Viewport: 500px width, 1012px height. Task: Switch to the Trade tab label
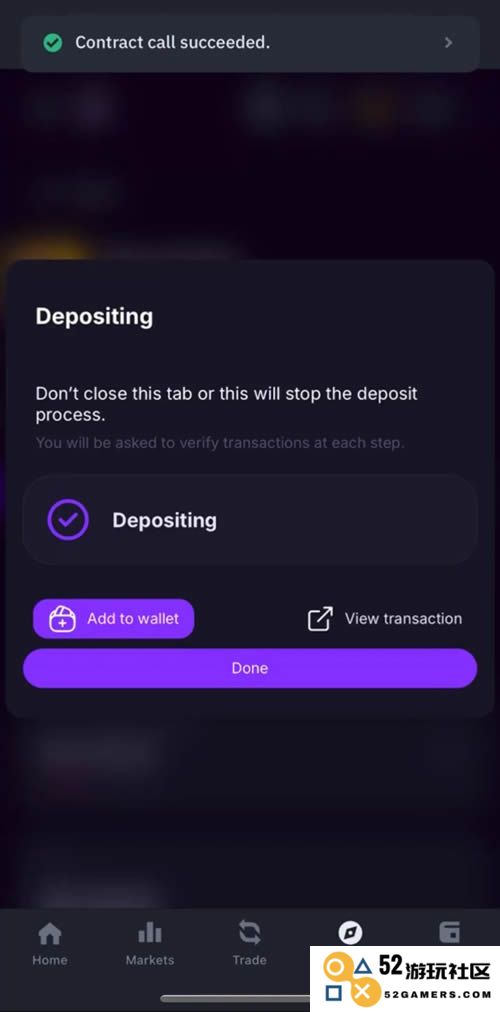(x=250, y=960)
